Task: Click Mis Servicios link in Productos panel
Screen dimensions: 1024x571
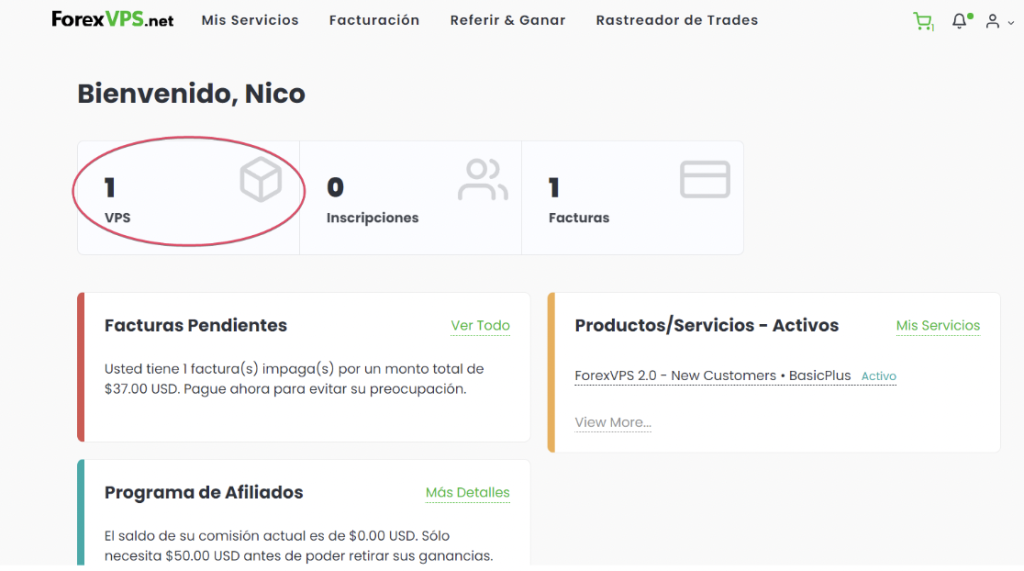Action: pos(937,325)
